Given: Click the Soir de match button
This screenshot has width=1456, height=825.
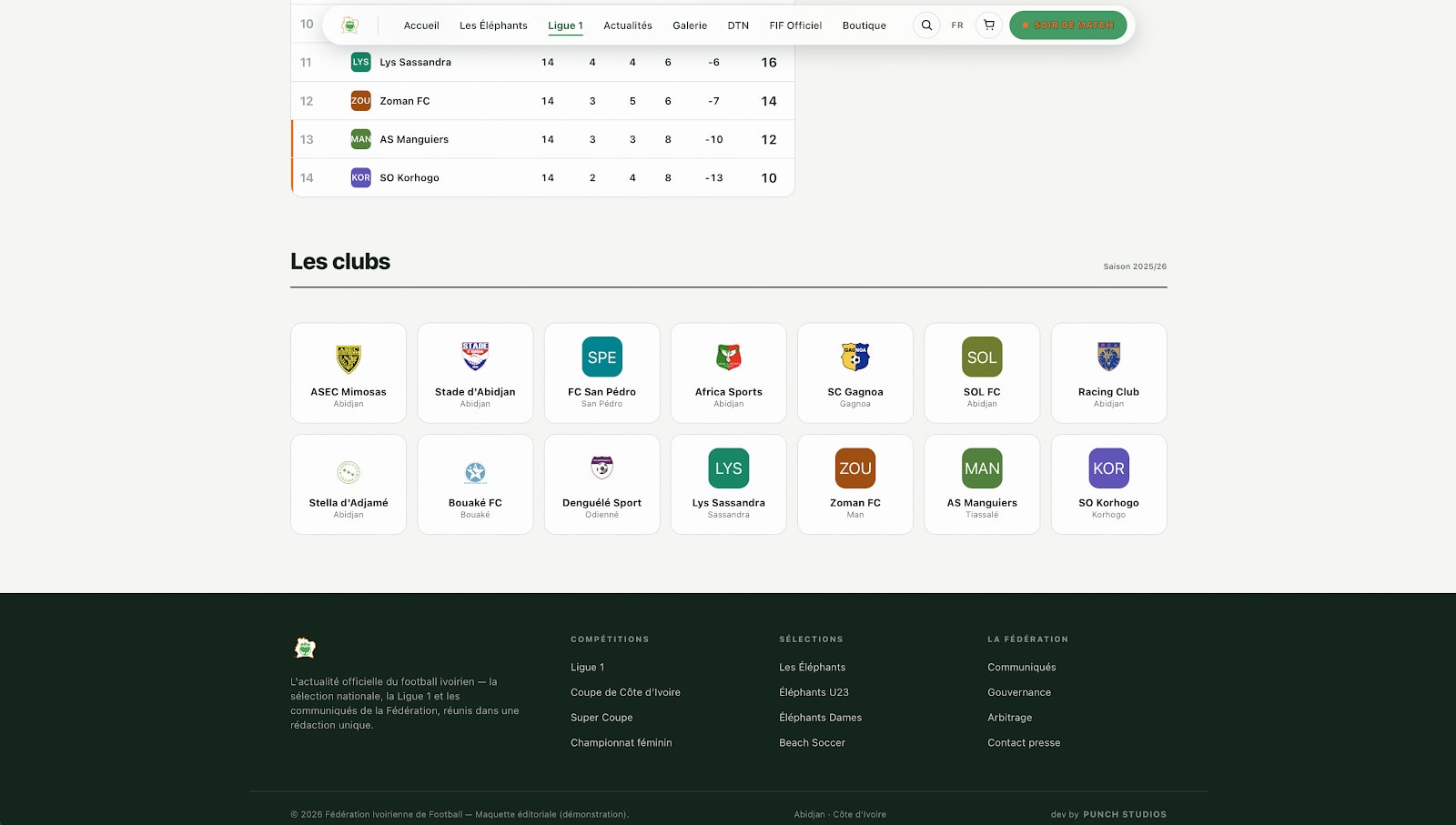Looking at the screenshot, I should (x=1068, y=25).
